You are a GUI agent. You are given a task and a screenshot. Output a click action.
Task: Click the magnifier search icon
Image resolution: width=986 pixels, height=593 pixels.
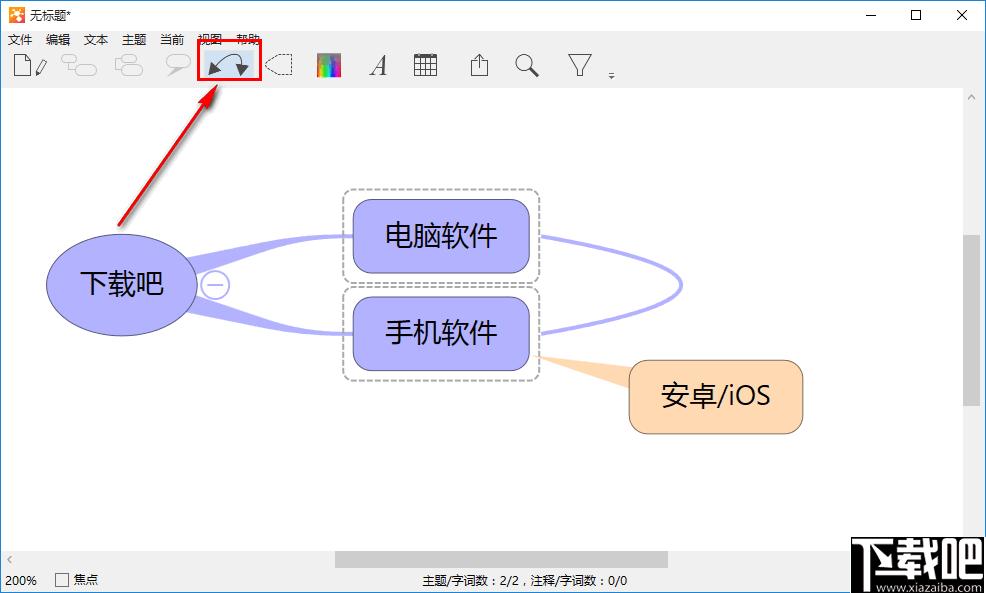click(x=526, y=65)
